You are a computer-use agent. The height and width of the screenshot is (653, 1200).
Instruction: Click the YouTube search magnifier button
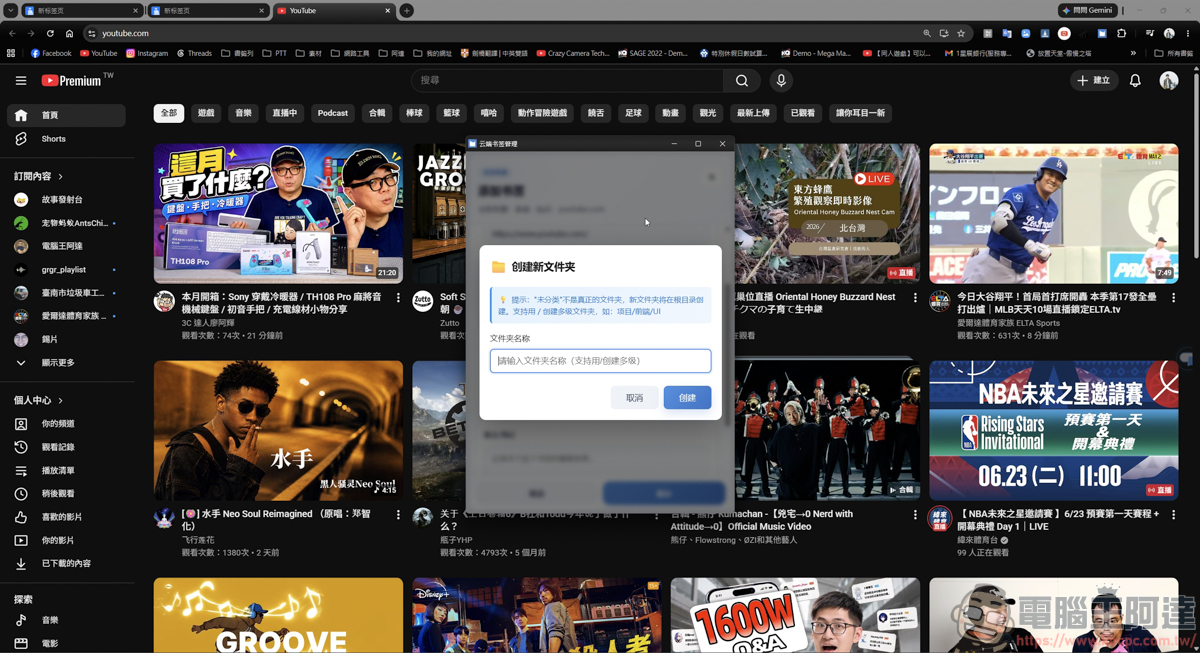pos(741,80)
